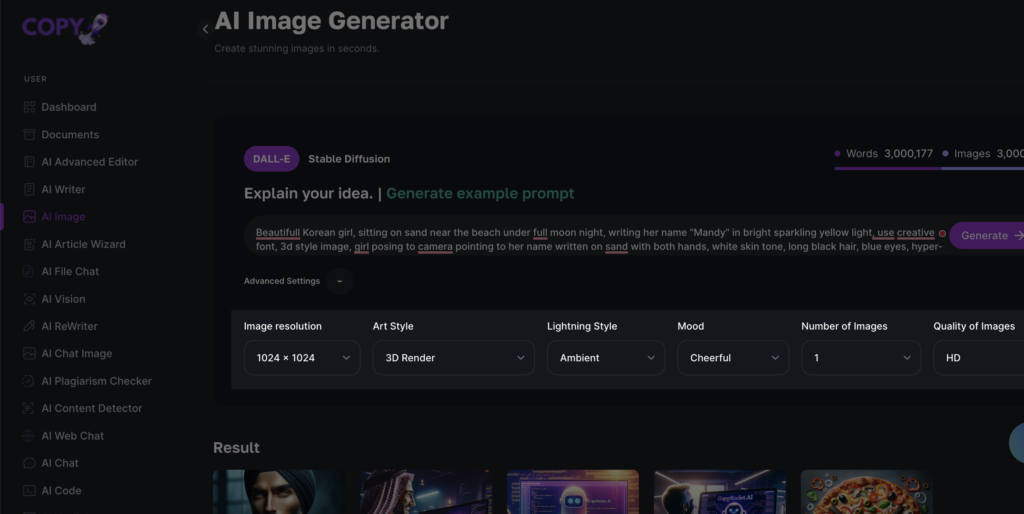Click the AI Code sidebar icon
The width and height of the screenshot is (1024, 514).
30,491
